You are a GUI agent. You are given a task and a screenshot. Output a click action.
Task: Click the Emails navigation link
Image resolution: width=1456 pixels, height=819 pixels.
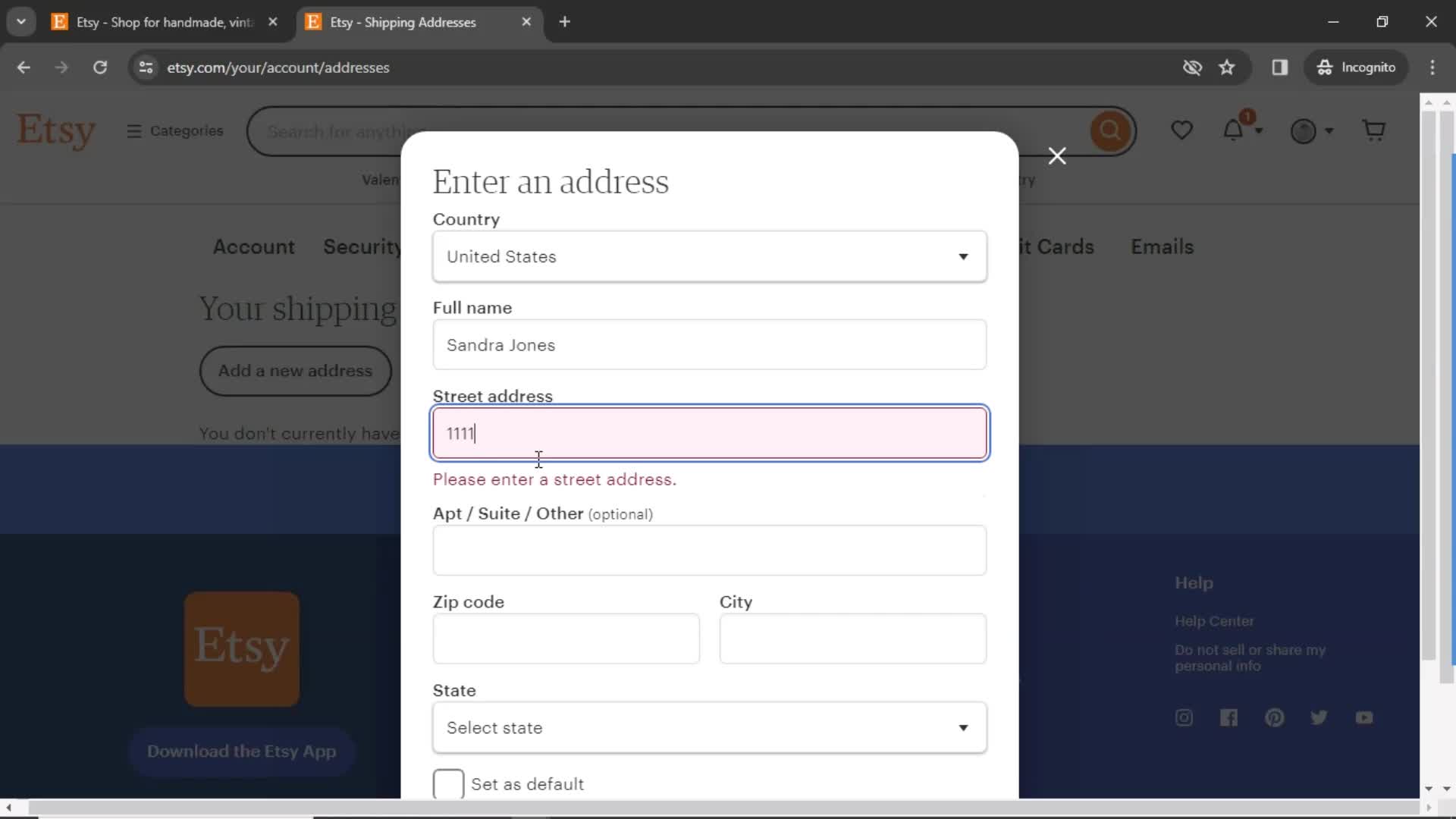(x=1163, y=247)
